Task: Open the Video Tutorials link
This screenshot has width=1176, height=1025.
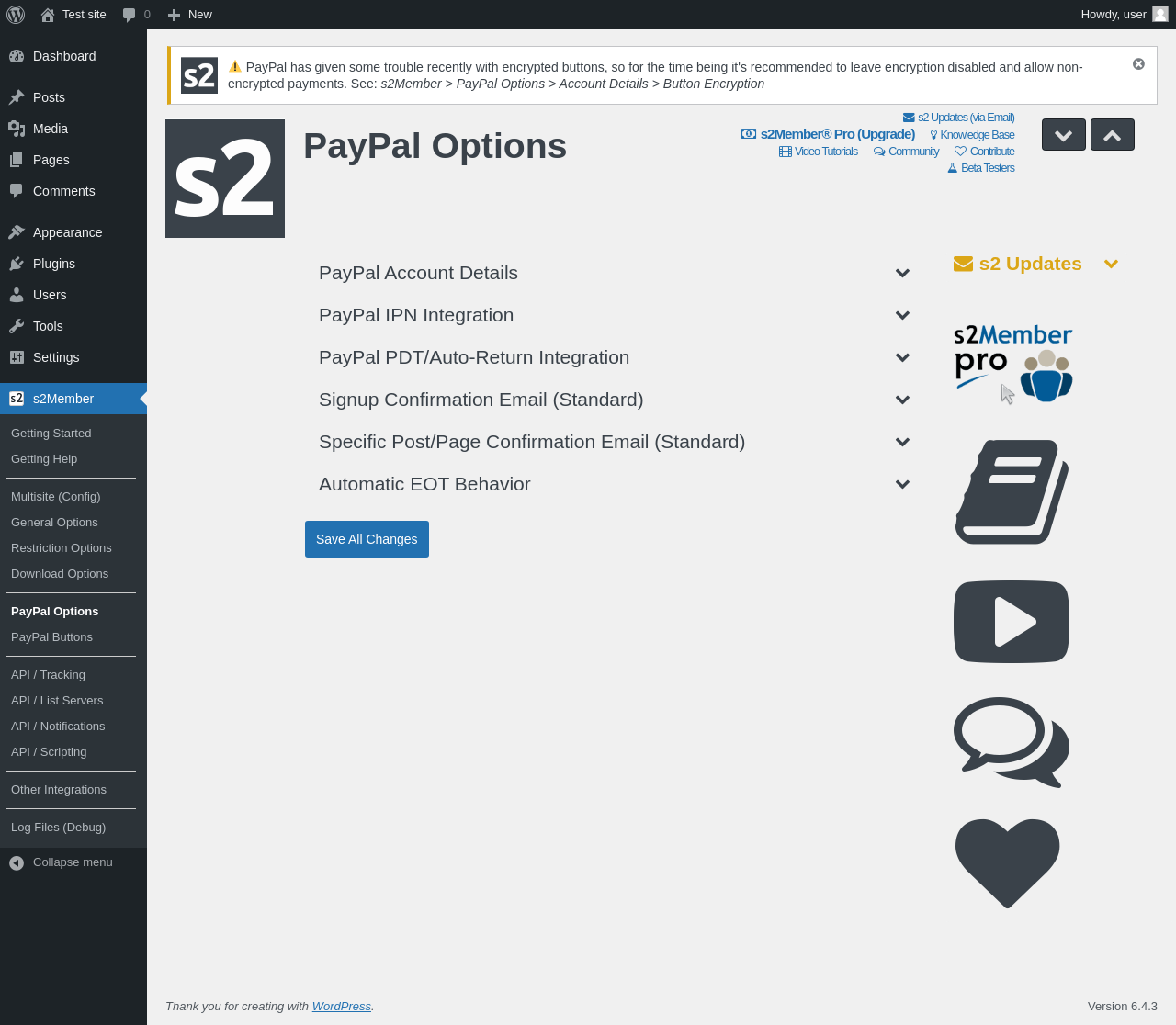Action: (x=819, y=152)
